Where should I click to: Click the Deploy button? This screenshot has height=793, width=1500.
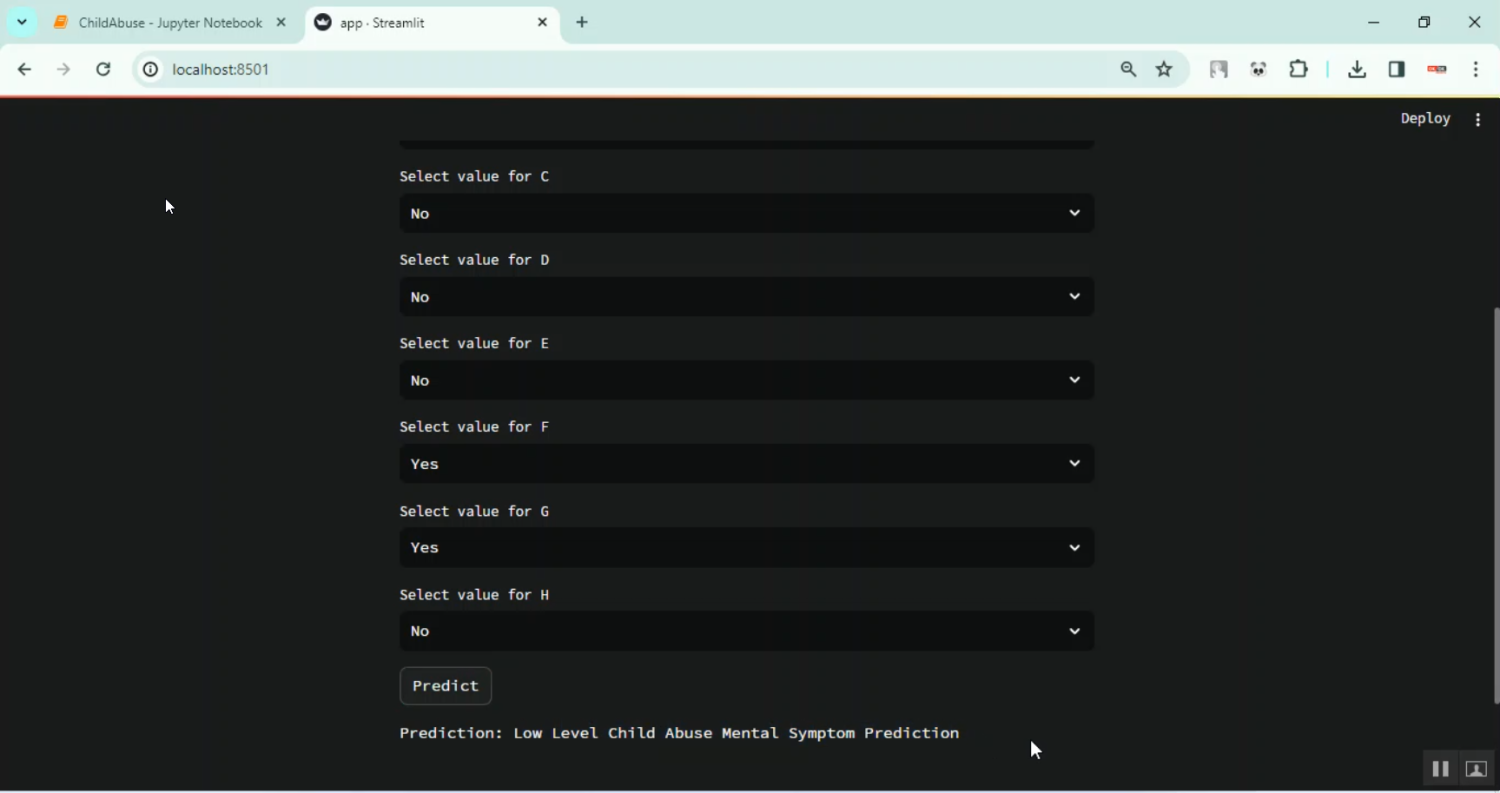(x=1425, y=119)
